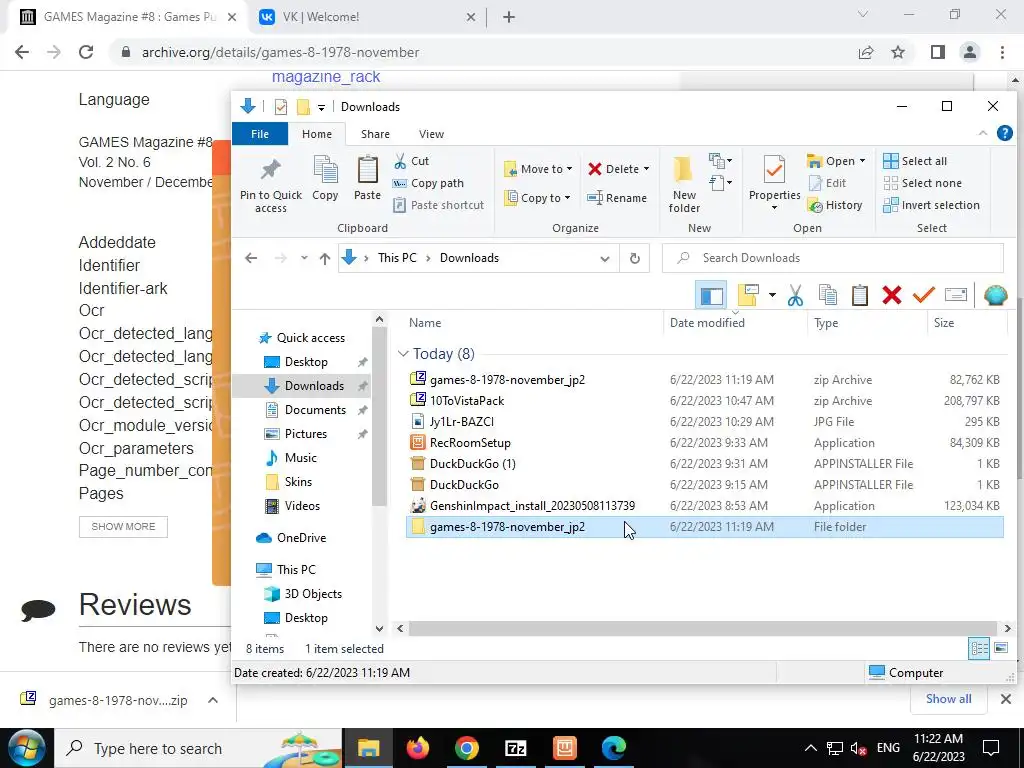Screen dimensions: 1024x768
Task: Click Select all in ribbon
Action: point(915,161)
